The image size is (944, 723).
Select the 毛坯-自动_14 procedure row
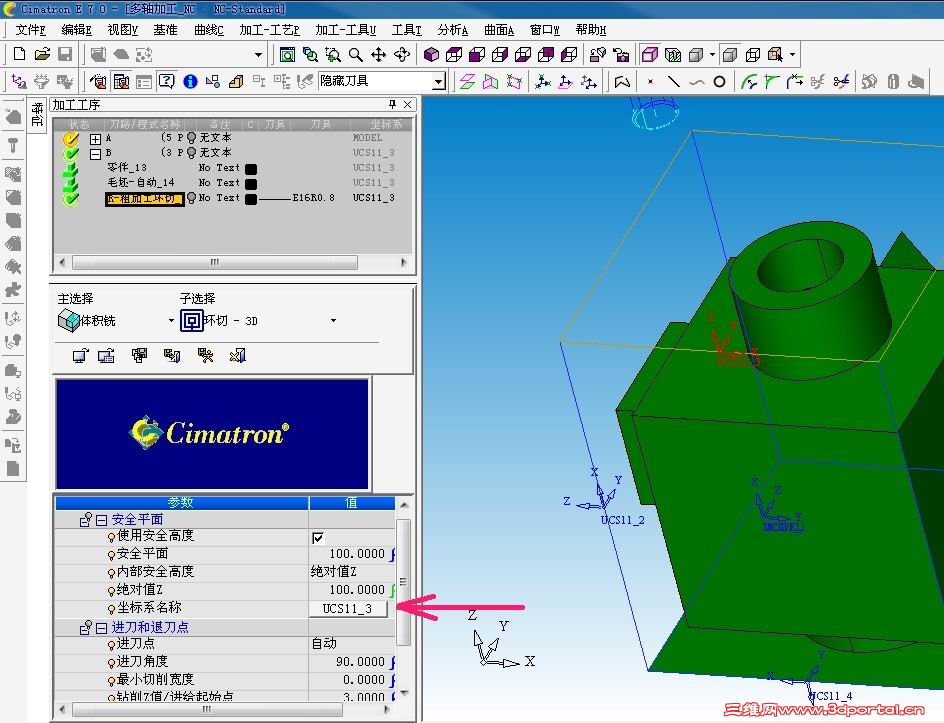[x=141, y=182]
